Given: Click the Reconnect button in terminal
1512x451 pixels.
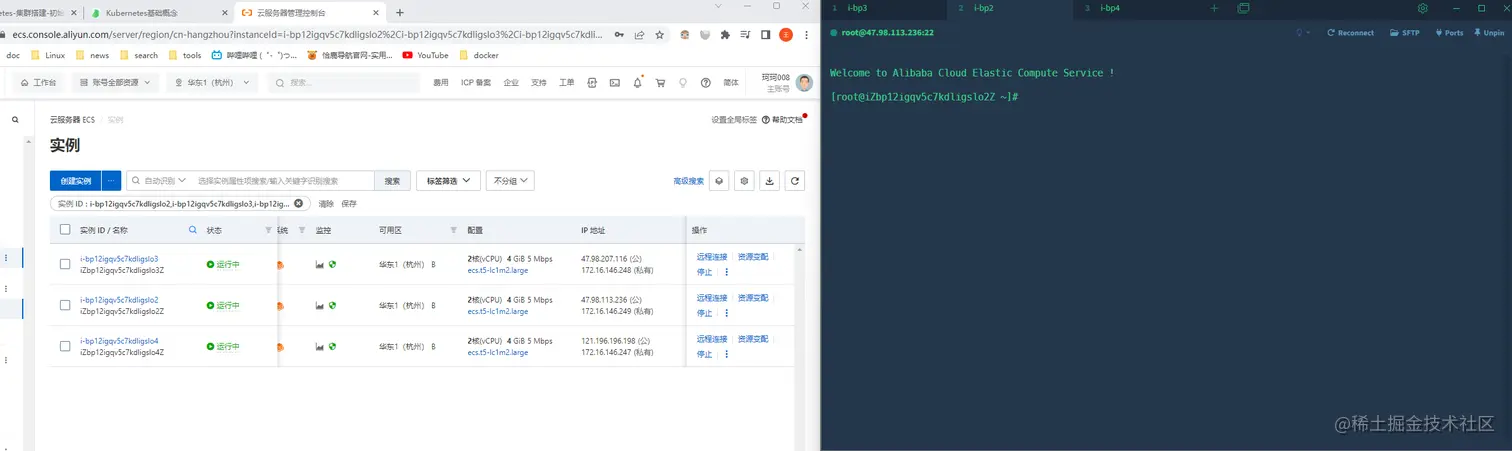Looking at the screenshot, I should click(x=1350, y=33).
